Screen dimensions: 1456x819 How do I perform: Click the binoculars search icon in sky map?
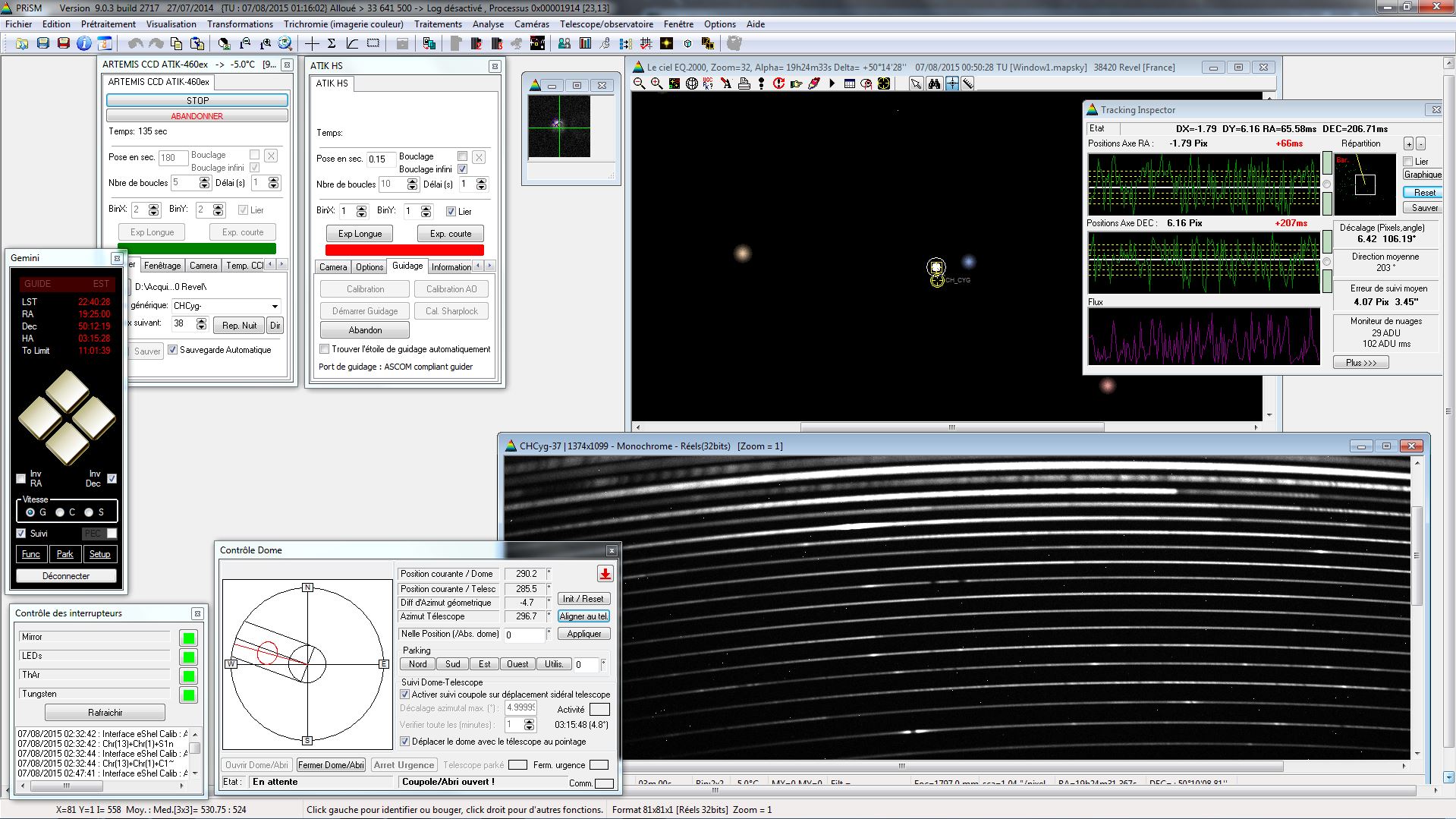(935, 83)
